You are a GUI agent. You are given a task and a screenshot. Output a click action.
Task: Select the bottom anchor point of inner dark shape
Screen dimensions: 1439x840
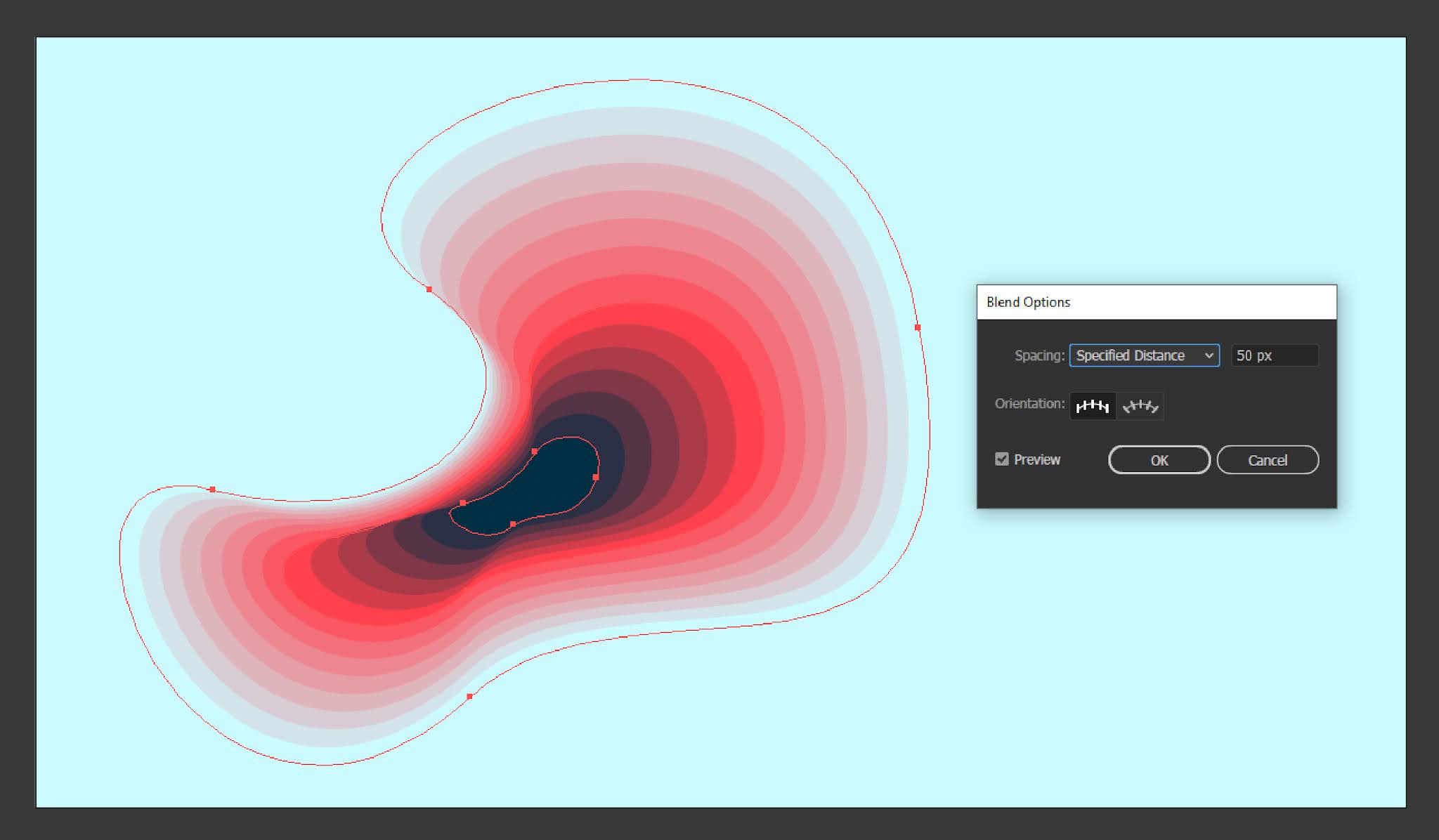tap(513, 524)
